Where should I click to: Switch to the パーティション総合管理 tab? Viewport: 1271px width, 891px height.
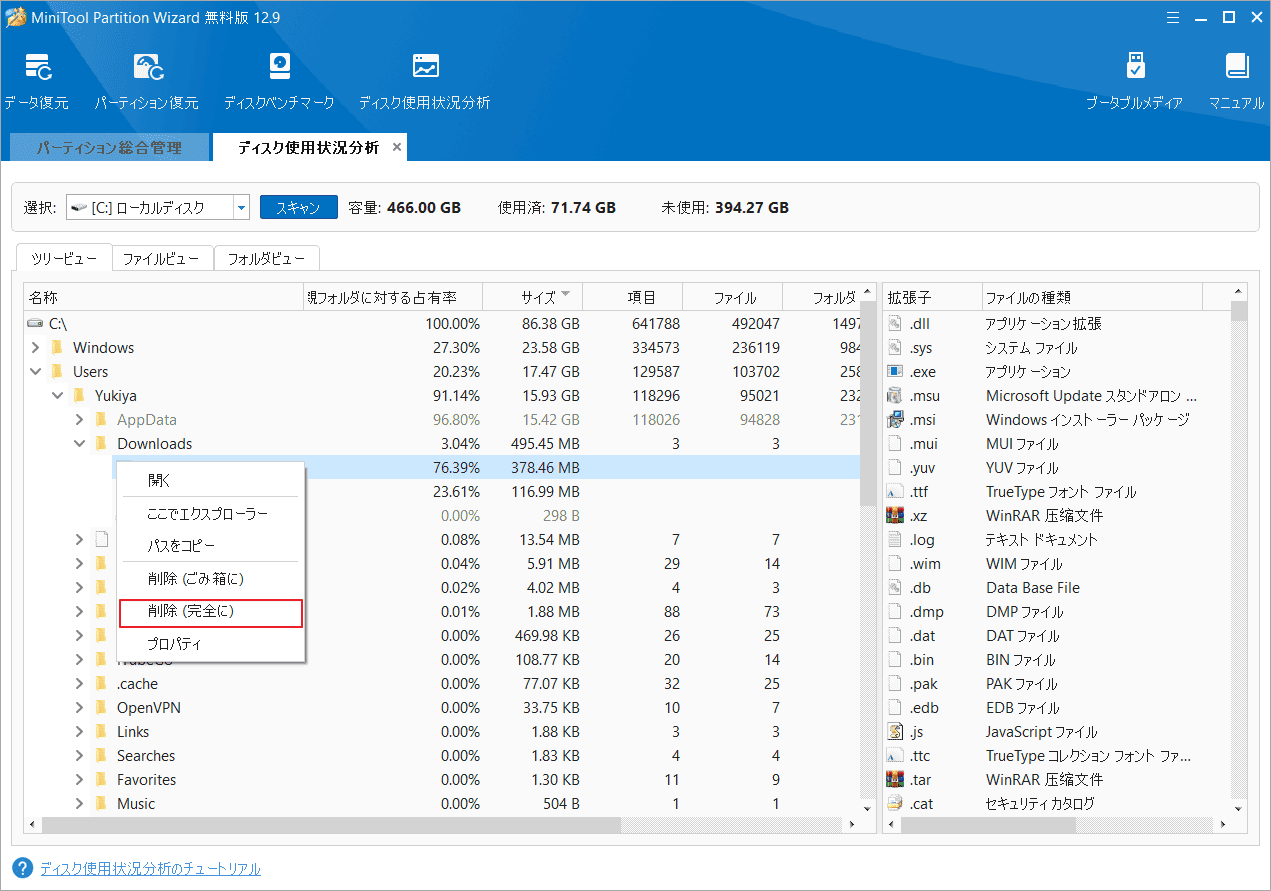coord(109,147)
